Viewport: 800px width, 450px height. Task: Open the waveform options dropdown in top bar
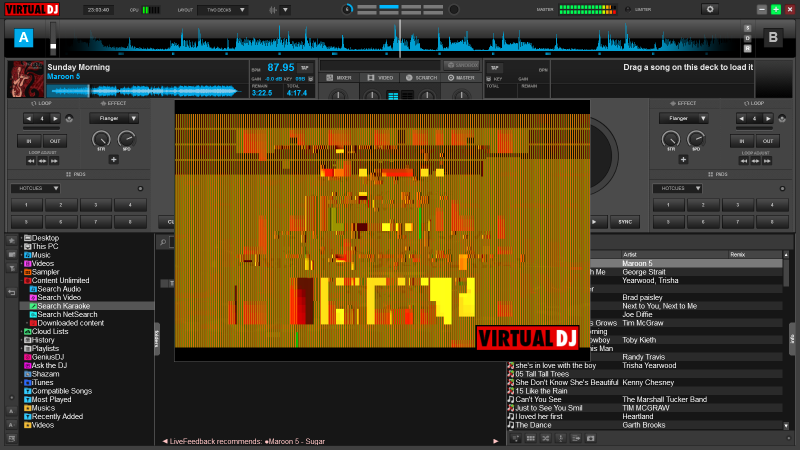click(x=285, y=10)
